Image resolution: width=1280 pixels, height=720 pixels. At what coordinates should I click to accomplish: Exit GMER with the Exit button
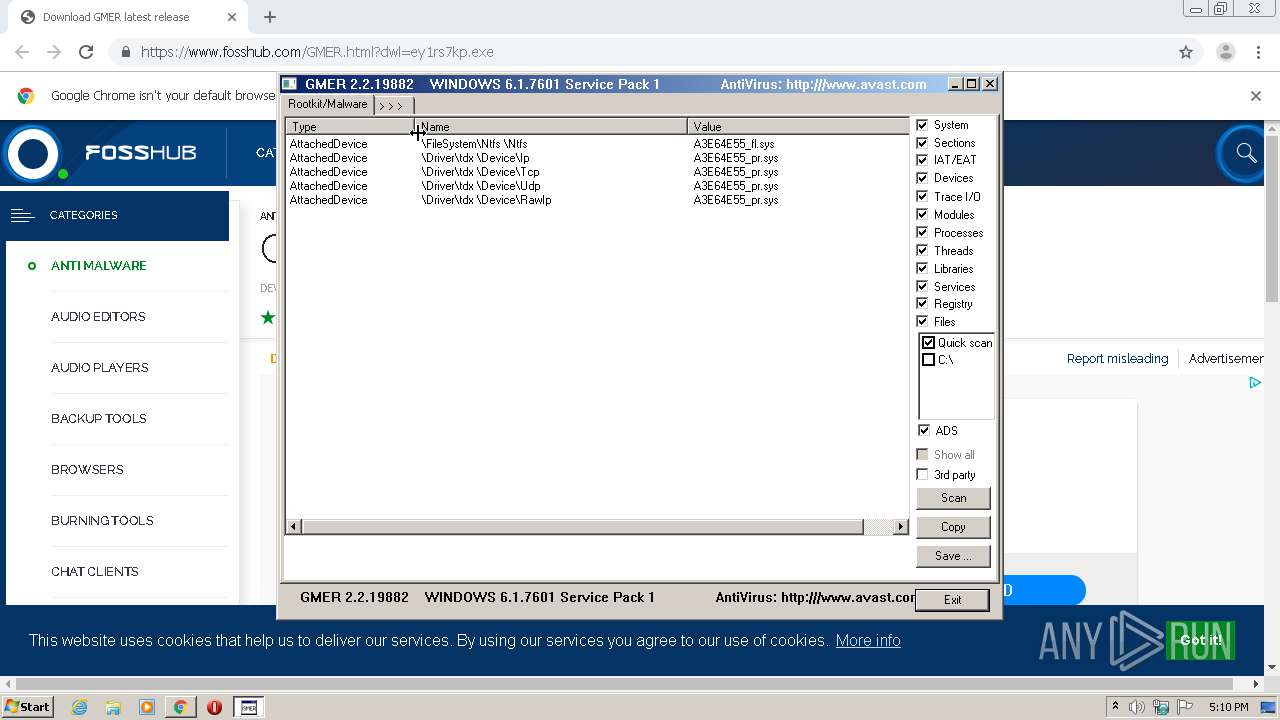(952, 600)
